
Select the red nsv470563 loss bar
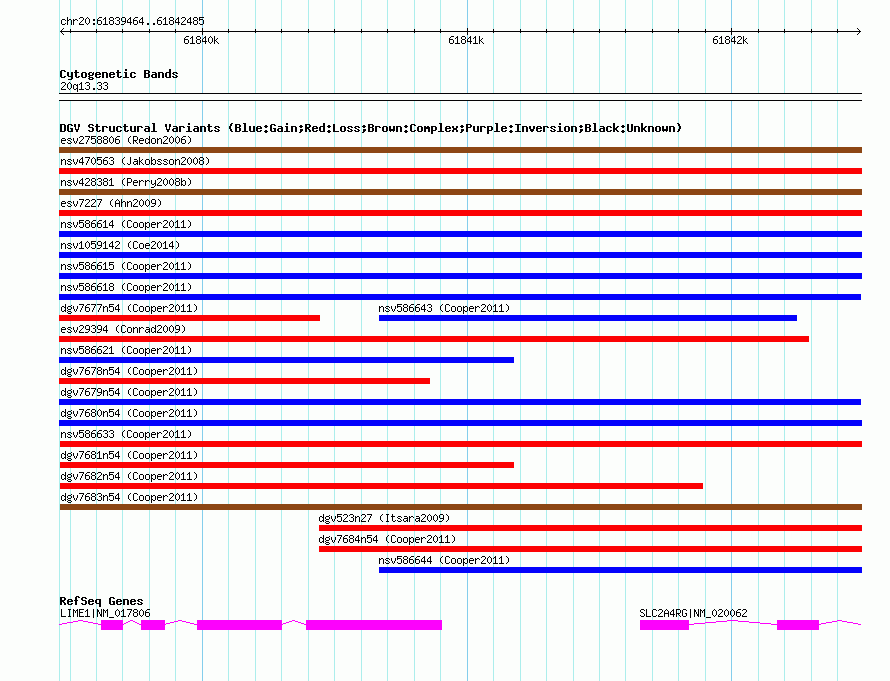(460, 171)
